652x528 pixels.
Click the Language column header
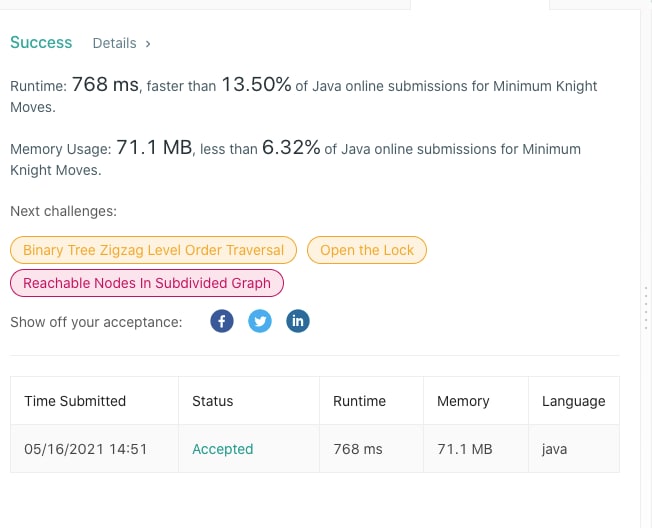tap(573, 401)
